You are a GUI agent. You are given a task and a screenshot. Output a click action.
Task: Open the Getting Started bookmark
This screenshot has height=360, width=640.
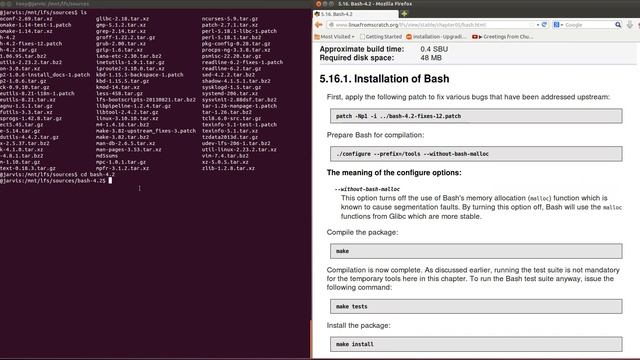pyautogui.click(x=381, y=37)
